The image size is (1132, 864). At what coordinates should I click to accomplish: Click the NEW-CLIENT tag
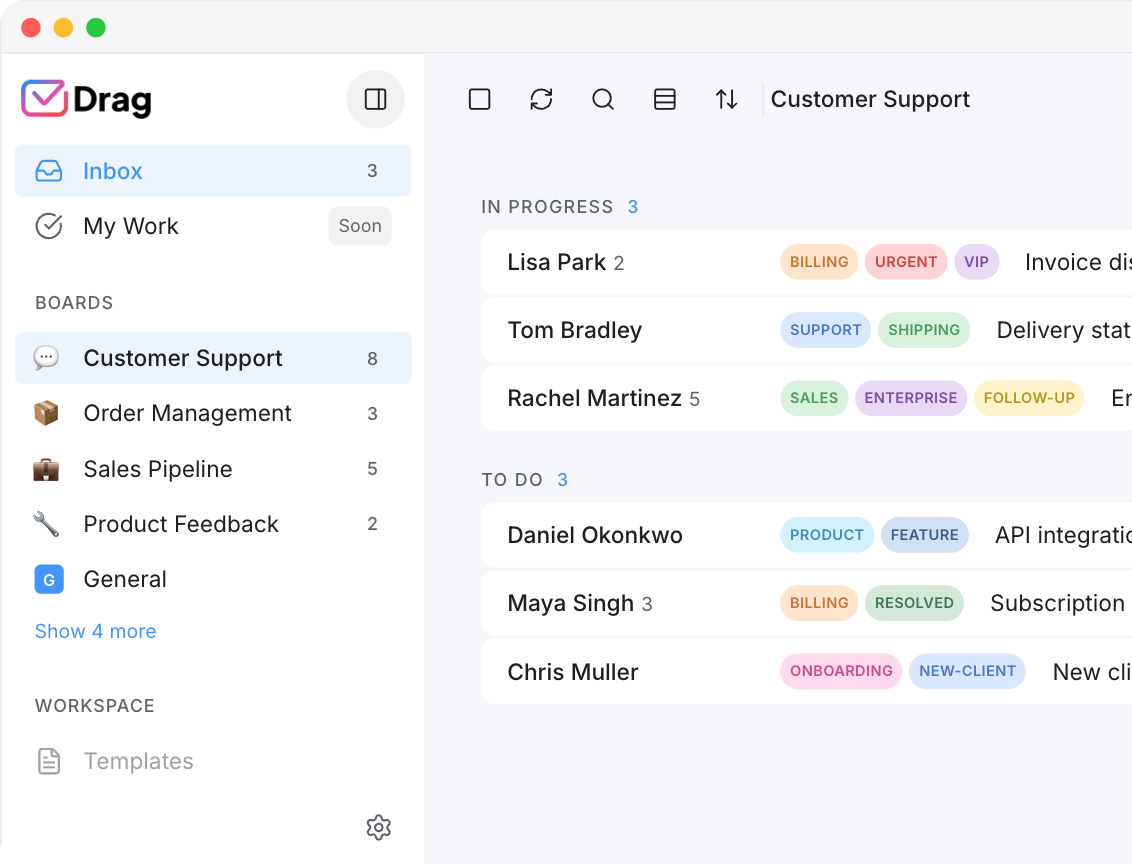click(967, 671)
